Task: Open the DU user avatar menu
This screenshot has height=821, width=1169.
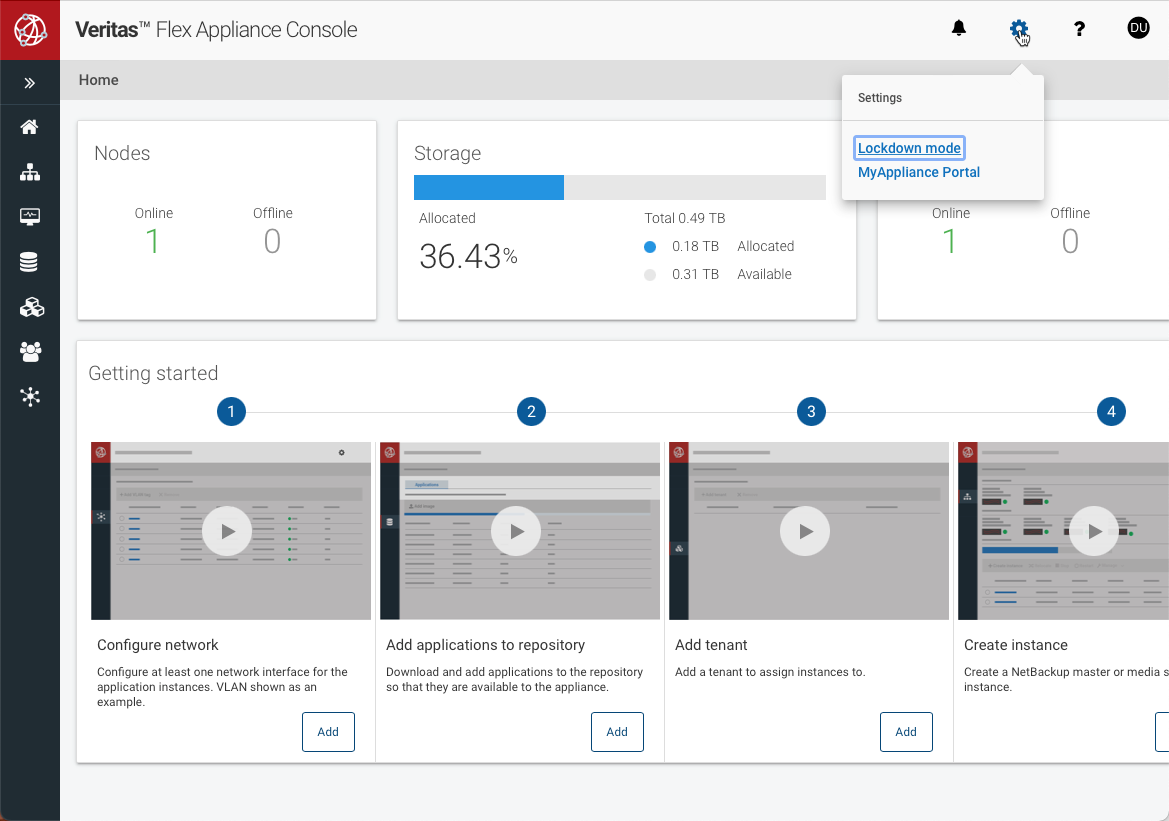Action: pos(1138,28)
